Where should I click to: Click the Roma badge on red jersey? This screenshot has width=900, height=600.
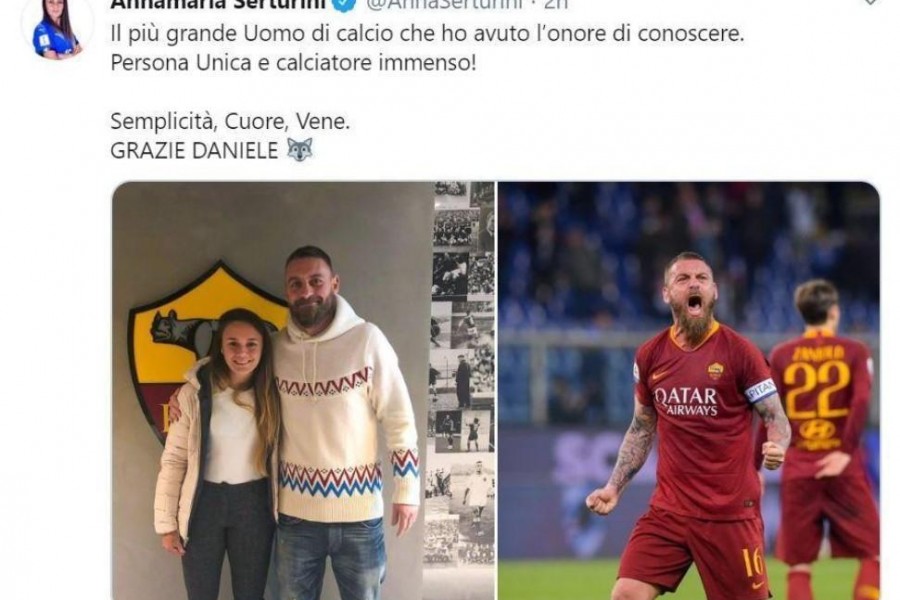click(715, 370)
